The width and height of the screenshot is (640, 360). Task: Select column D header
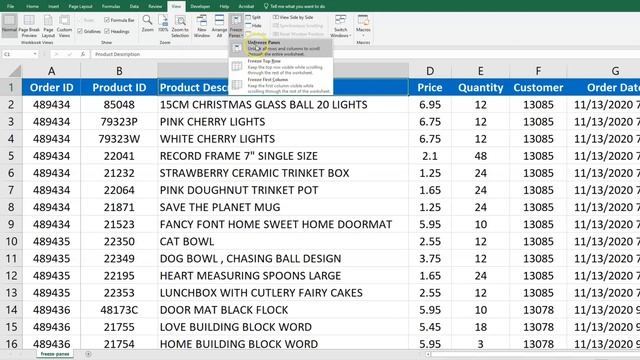point(430,71)
